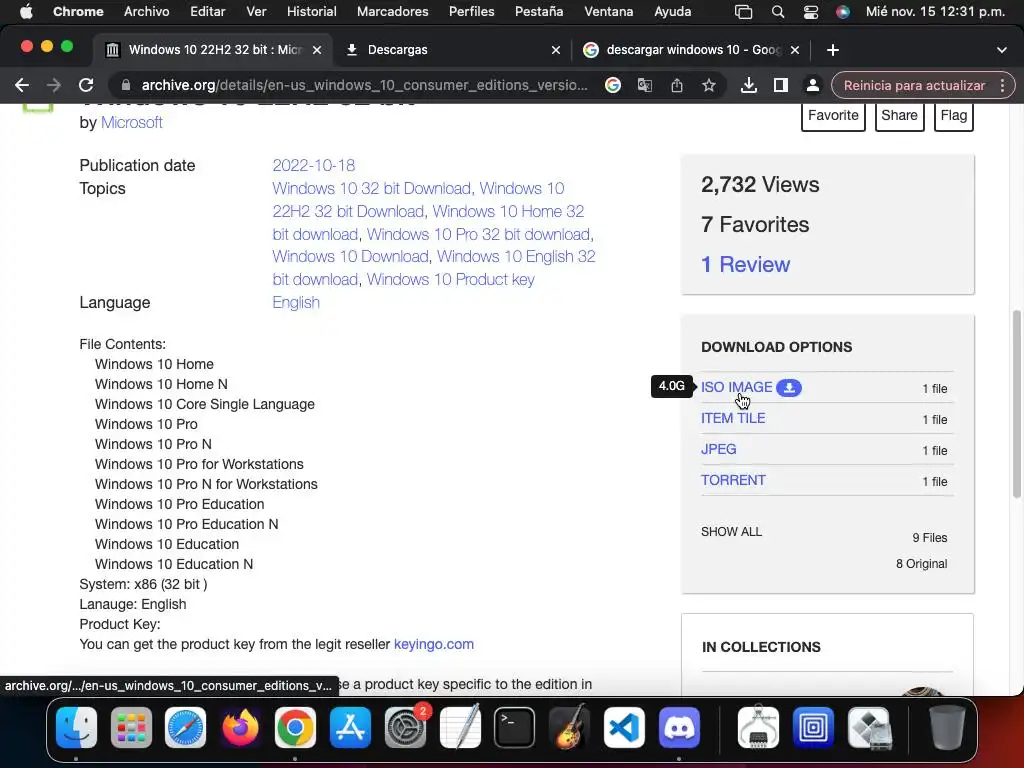
Task: Click the Share button
Action: 899,116
